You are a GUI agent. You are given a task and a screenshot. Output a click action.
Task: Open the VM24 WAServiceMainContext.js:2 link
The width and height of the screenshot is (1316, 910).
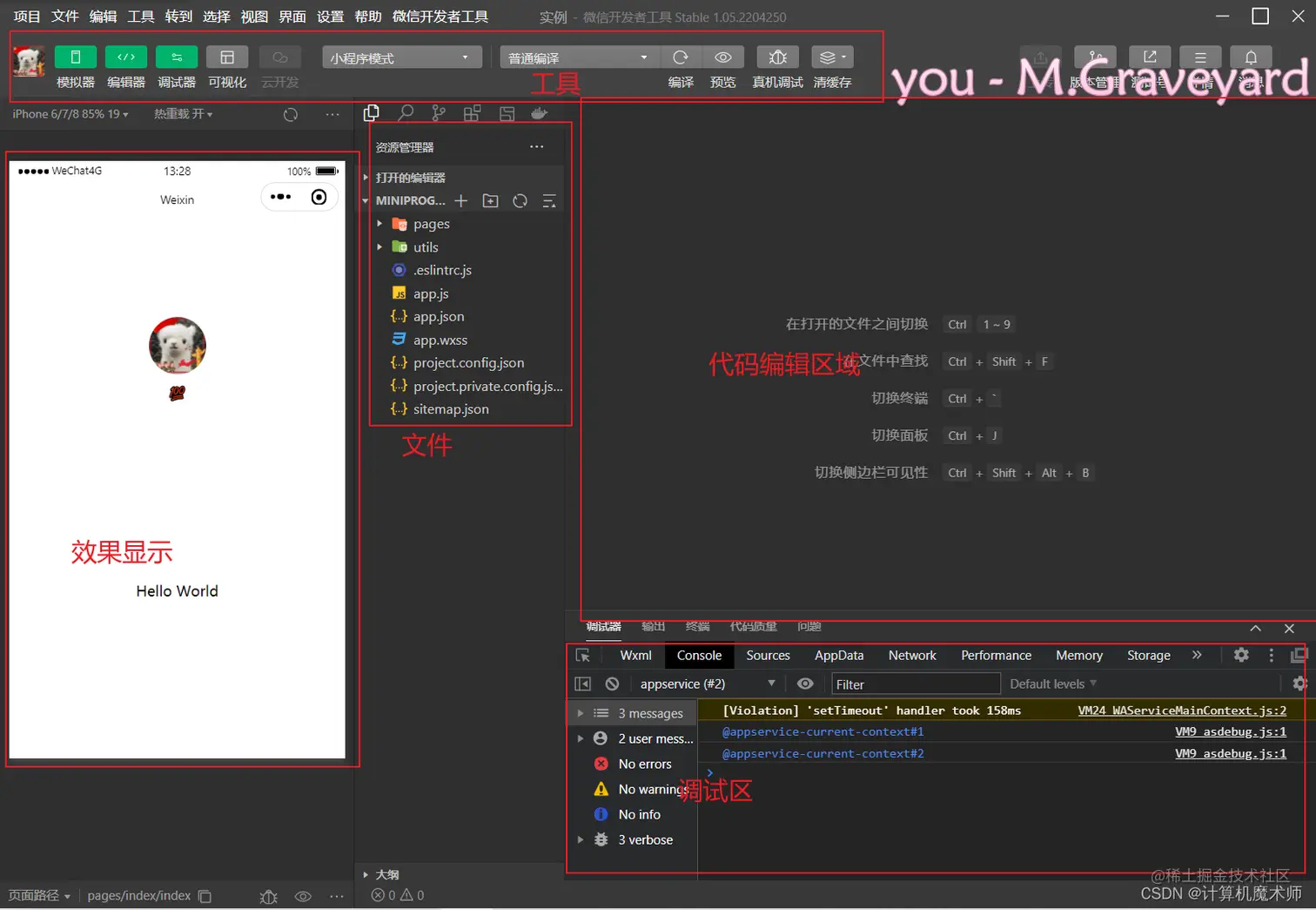pos(1182,711)
